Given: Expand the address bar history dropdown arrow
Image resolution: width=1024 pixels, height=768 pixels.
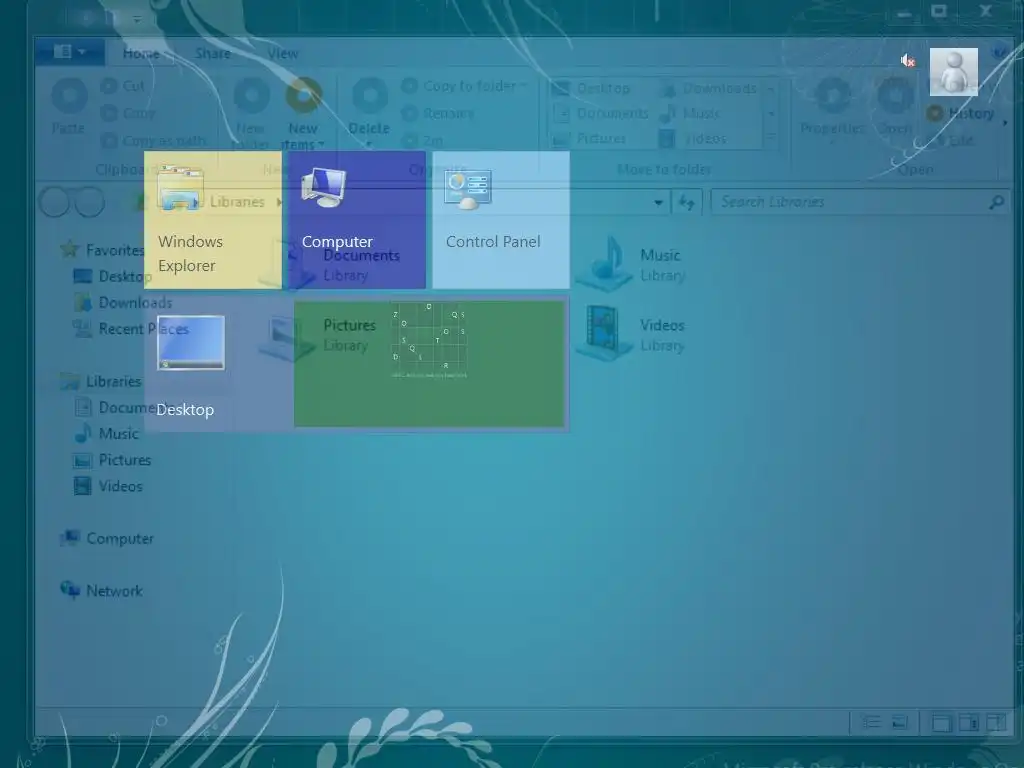Looking at the screenshot, I should pos(658,202).
